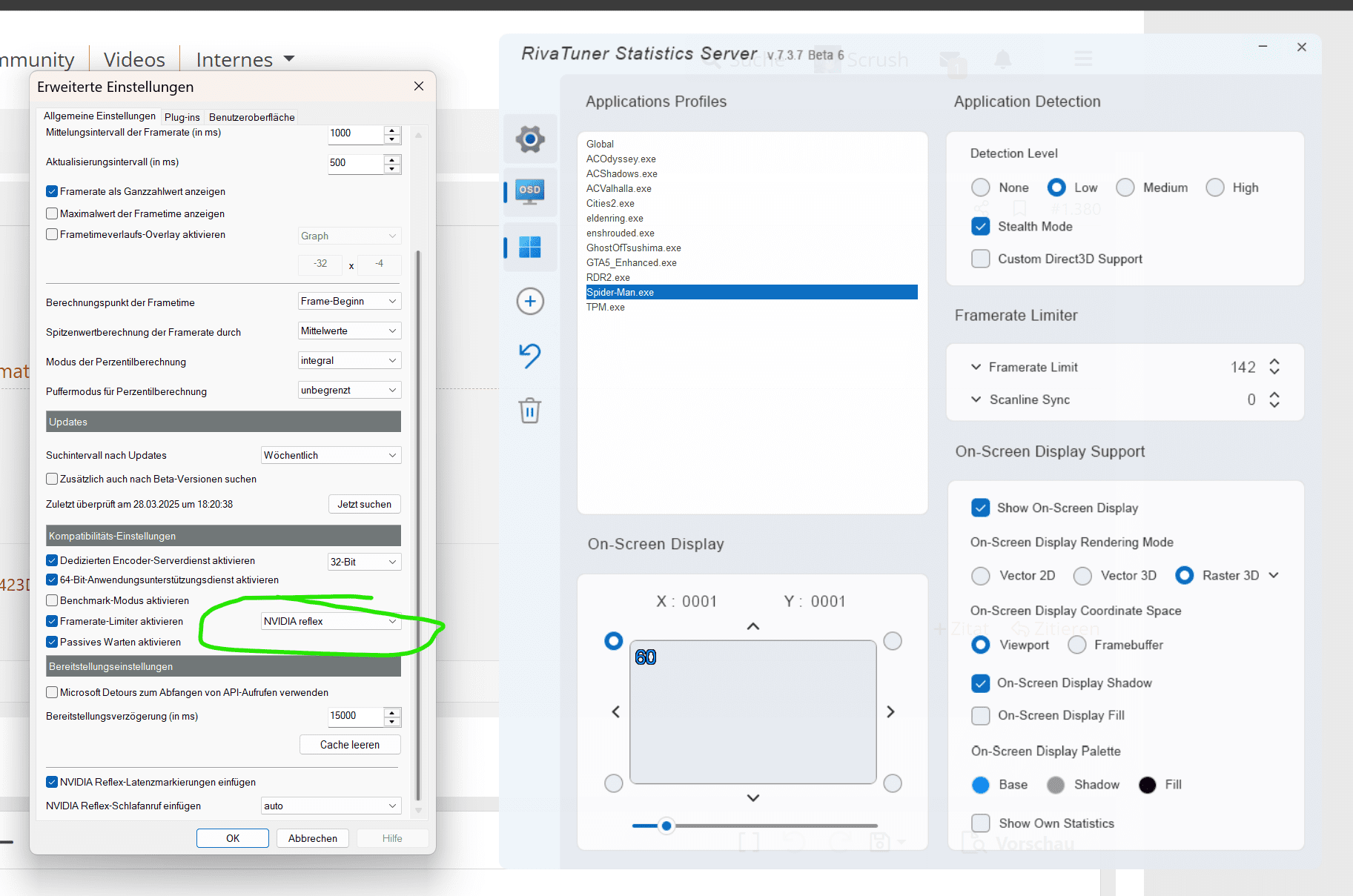Viewport: 1353px width, 896px height.
Task: Toggle On-Screen Display Shadow checkbox
Action: click(x=981, y=683)
